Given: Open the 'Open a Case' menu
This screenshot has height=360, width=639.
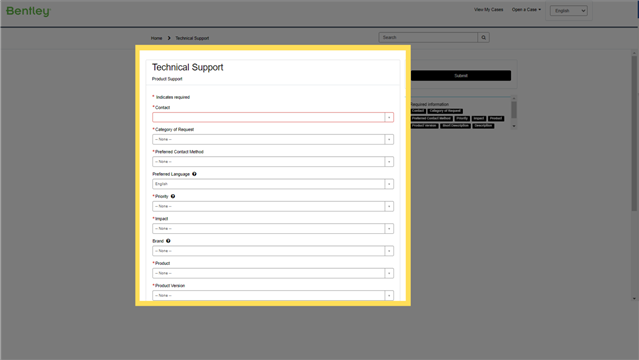Looking at the screenshot, I should click(x=526, y=9).
